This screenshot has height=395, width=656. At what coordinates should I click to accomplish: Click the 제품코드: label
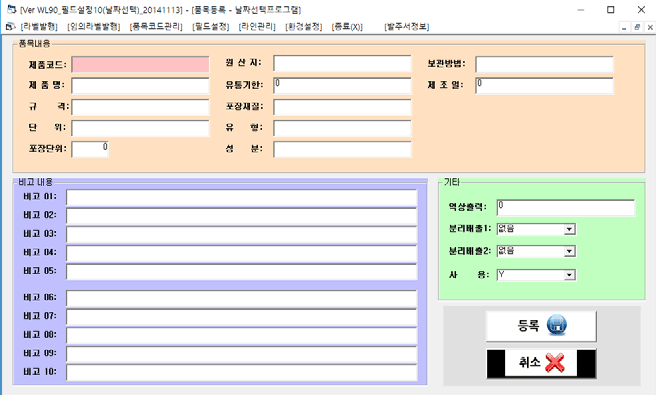47,65
